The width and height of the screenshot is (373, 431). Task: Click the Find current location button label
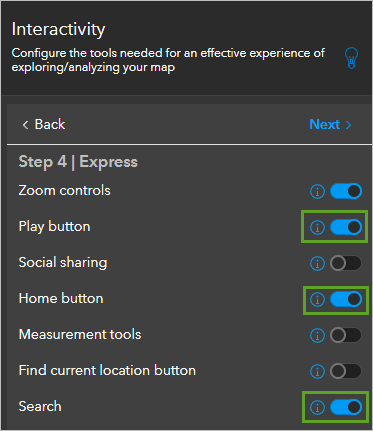(107, 370)
